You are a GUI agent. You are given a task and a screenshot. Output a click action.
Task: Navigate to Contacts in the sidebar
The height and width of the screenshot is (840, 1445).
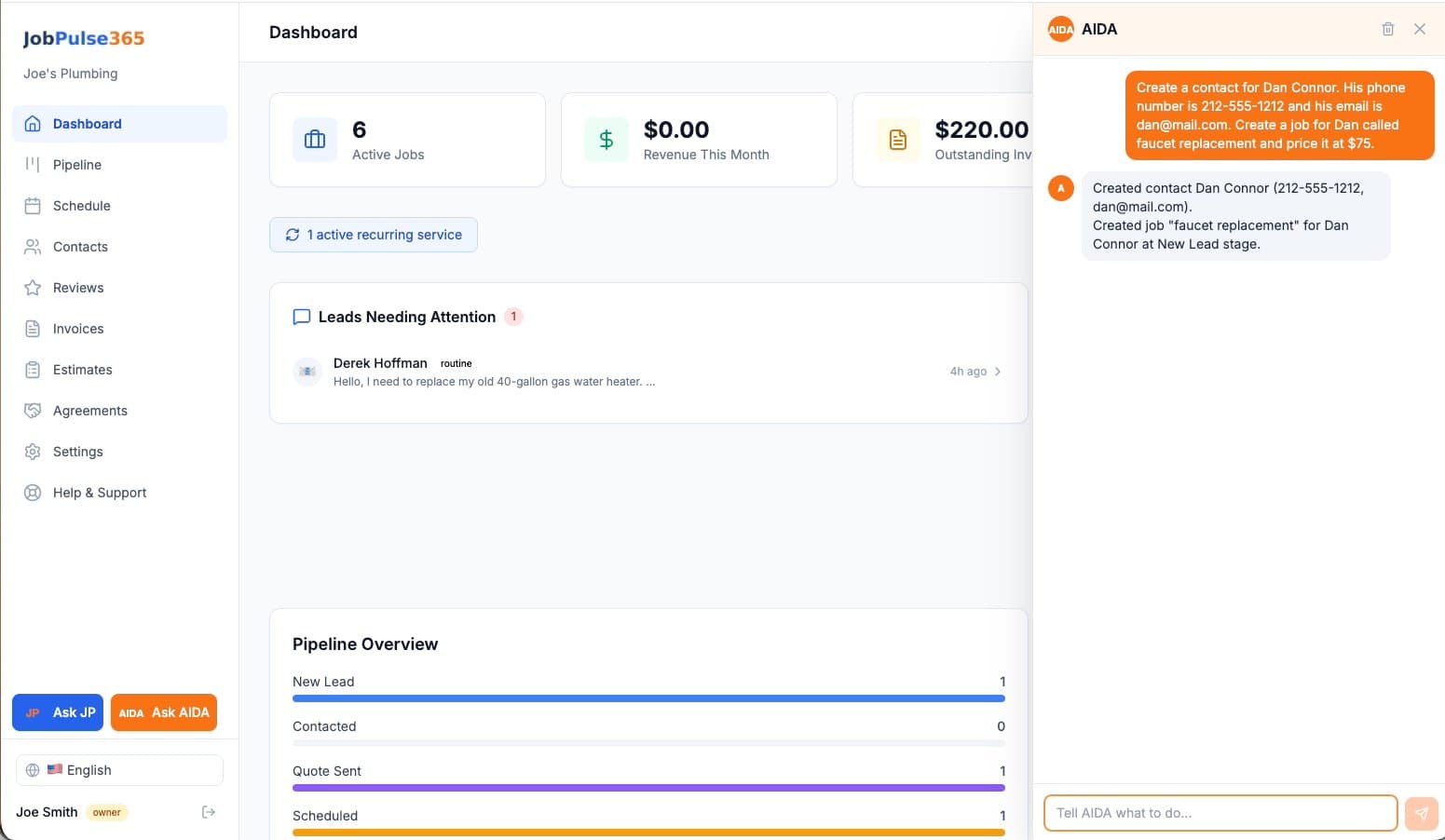(80, 247)
